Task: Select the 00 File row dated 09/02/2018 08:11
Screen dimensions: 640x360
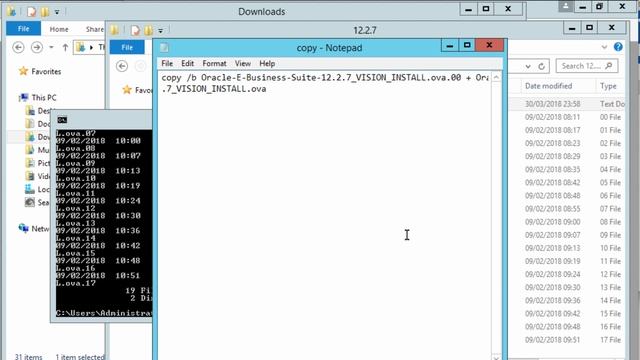Action: click(567, 117)
